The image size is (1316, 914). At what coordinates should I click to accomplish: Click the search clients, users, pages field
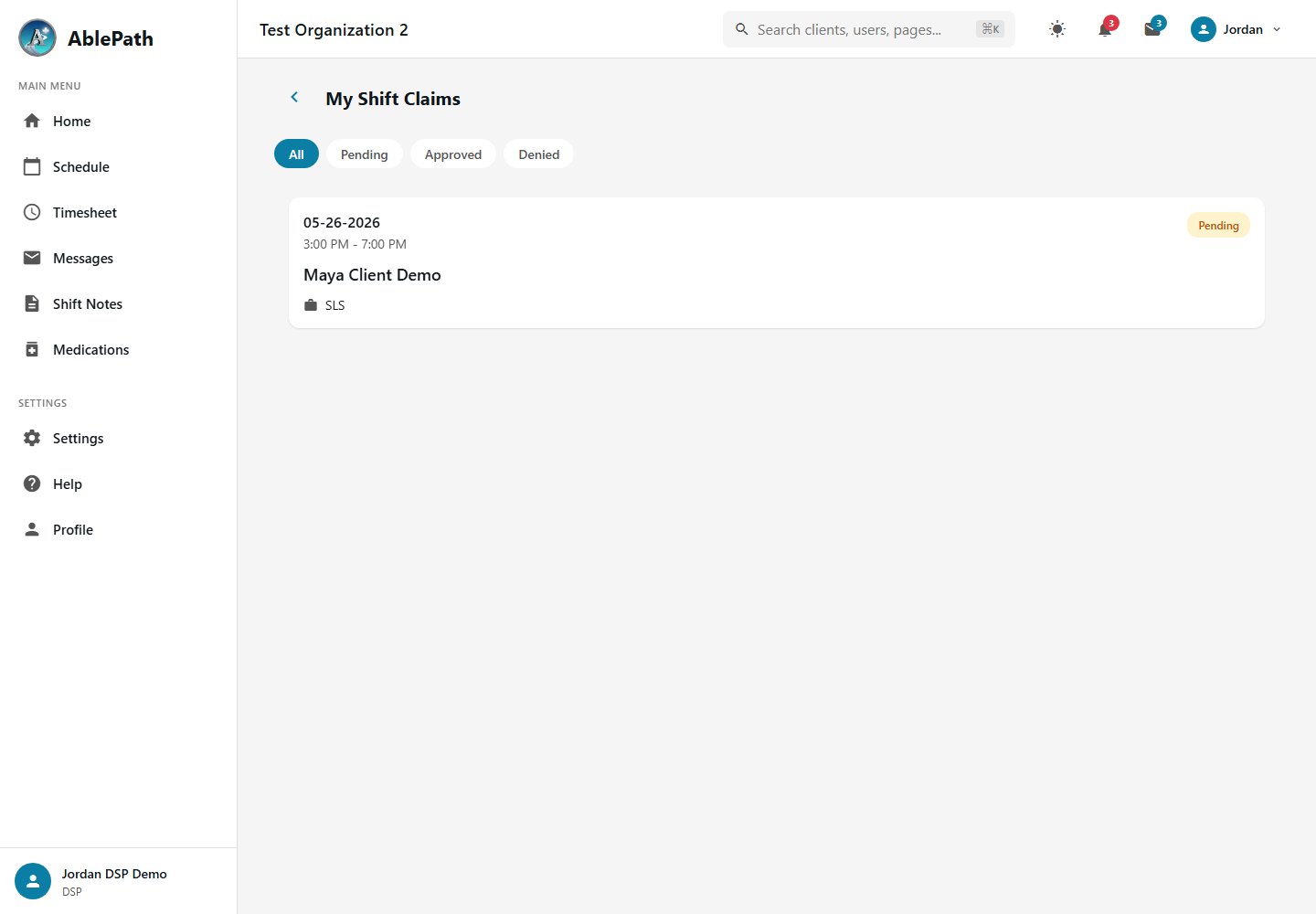[869, 29]
